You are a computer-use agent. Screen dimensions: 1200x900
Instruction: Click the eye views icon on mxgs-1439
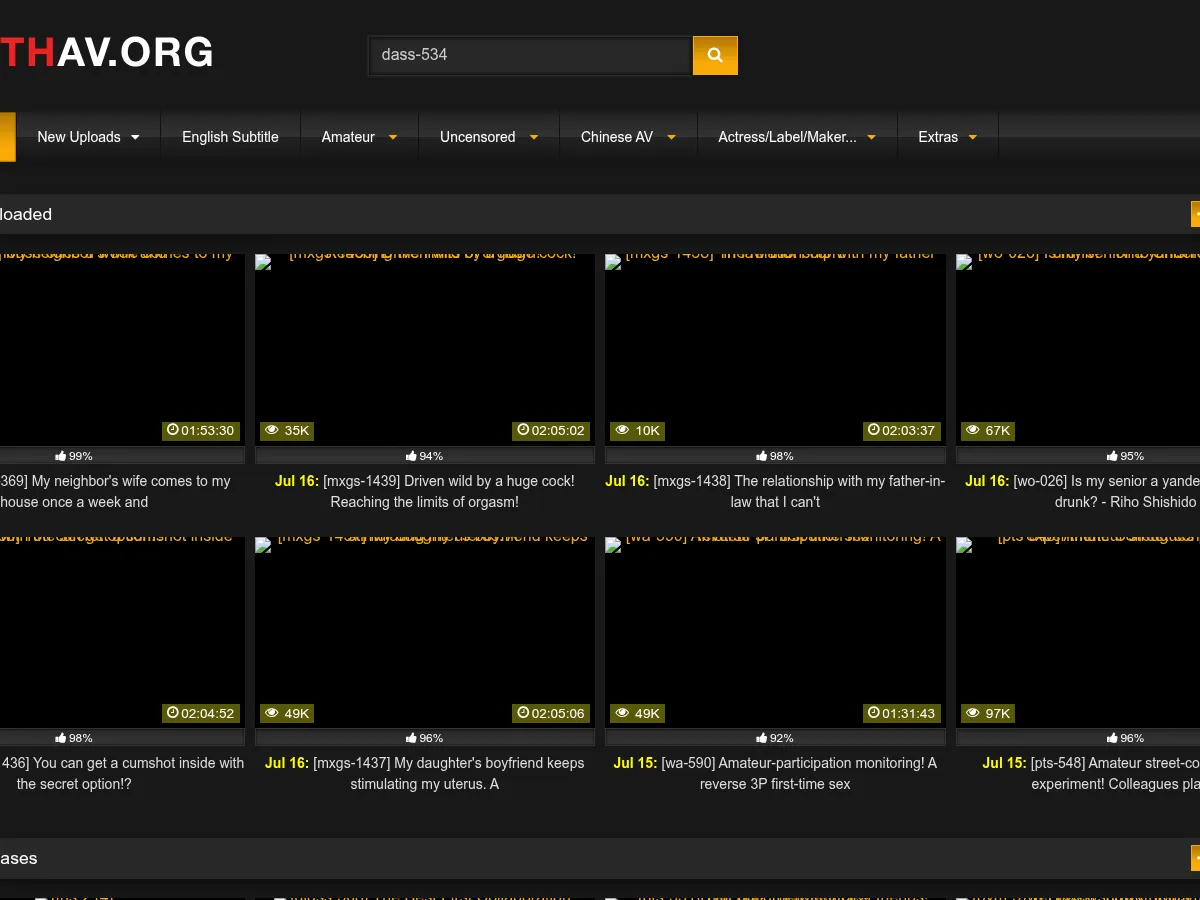[x=272, y=430]
